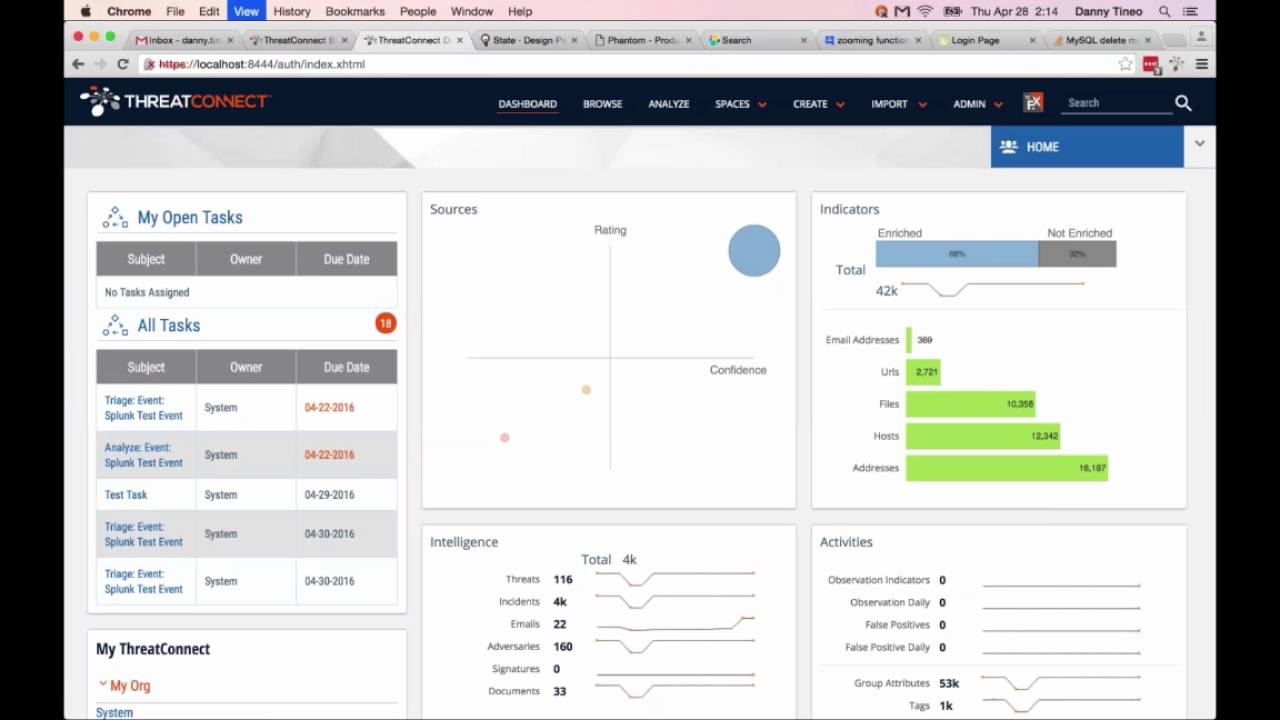The width and height of the screenshot is (1280, 720).
Task: Open the Bookmarks menu in menu bar
Action: (355, 11)
